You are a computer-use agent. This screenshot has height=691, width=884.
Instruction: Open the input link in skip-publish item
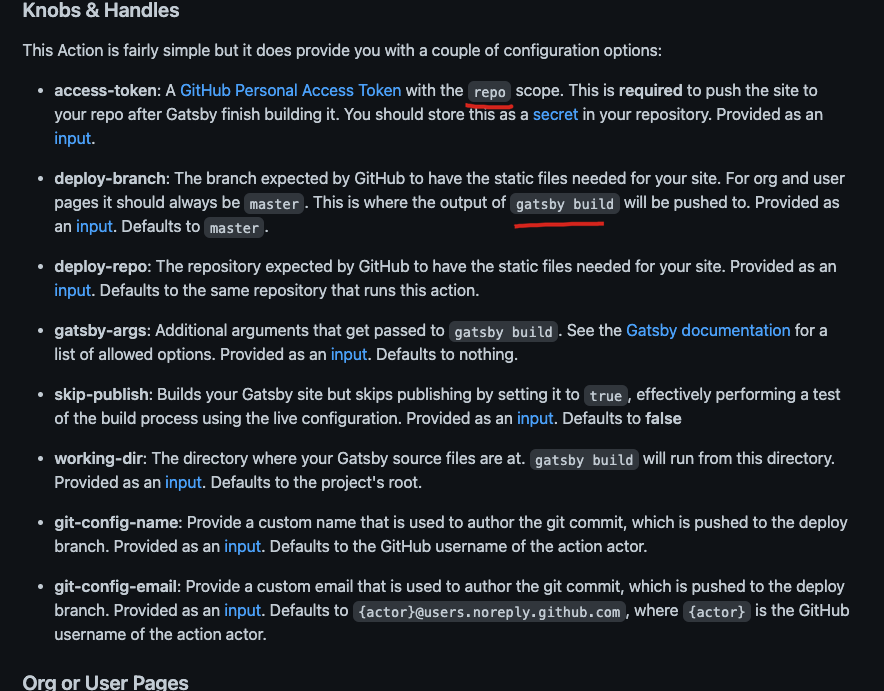click(x=535, y=418)
